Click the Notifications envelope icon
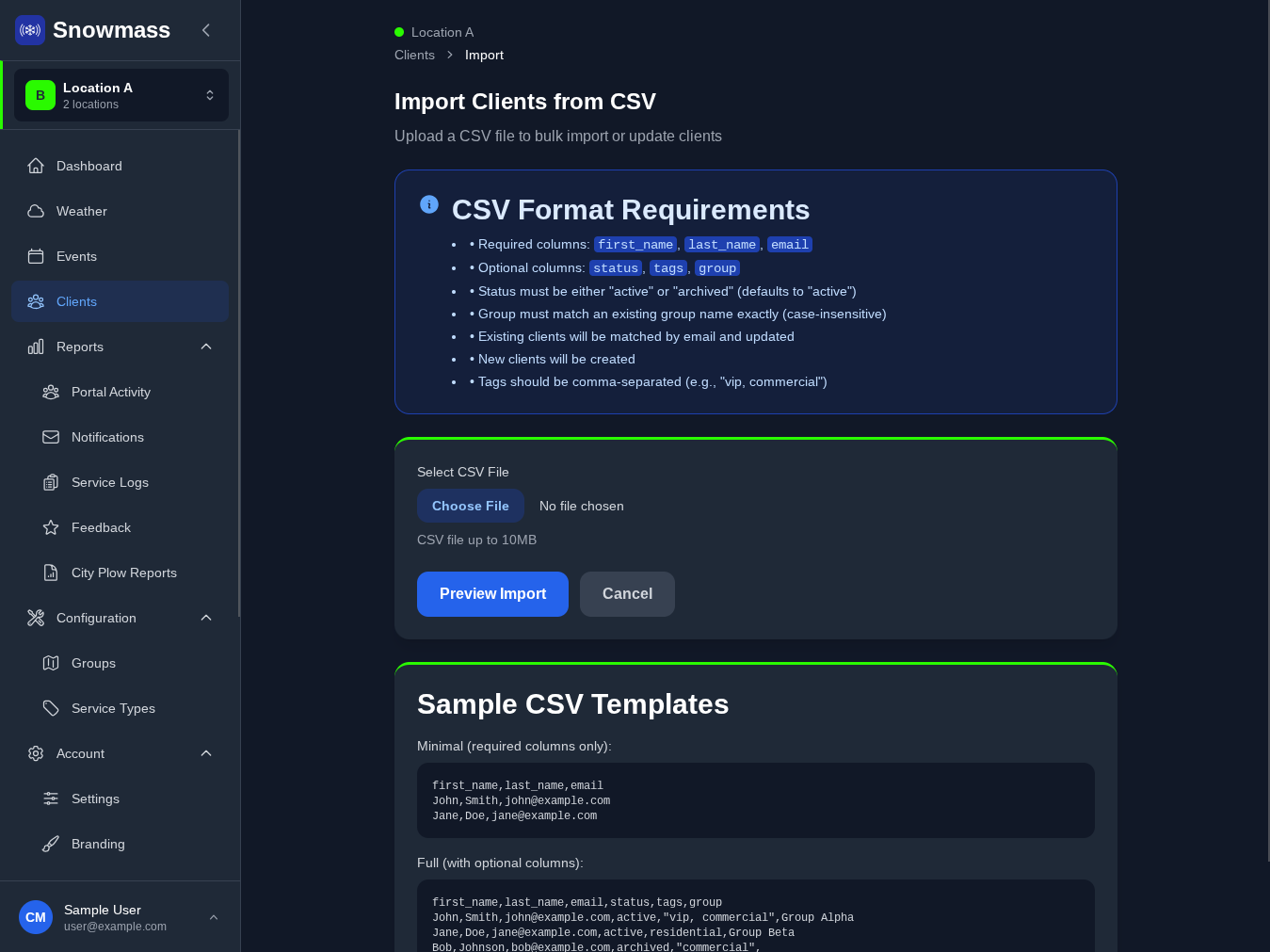 (51, 437)
